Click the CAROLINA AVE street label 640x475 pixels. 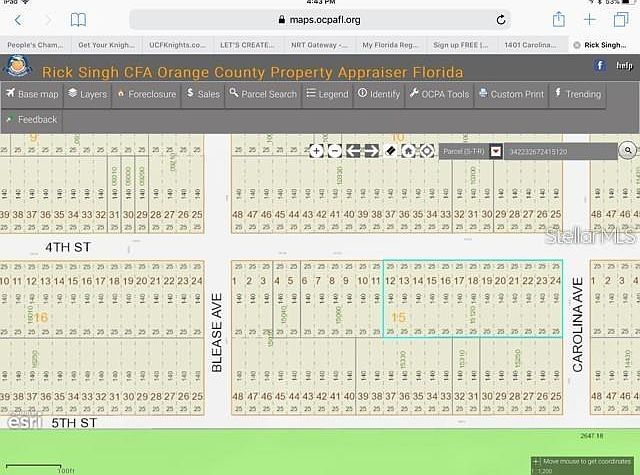click(577, 325)
